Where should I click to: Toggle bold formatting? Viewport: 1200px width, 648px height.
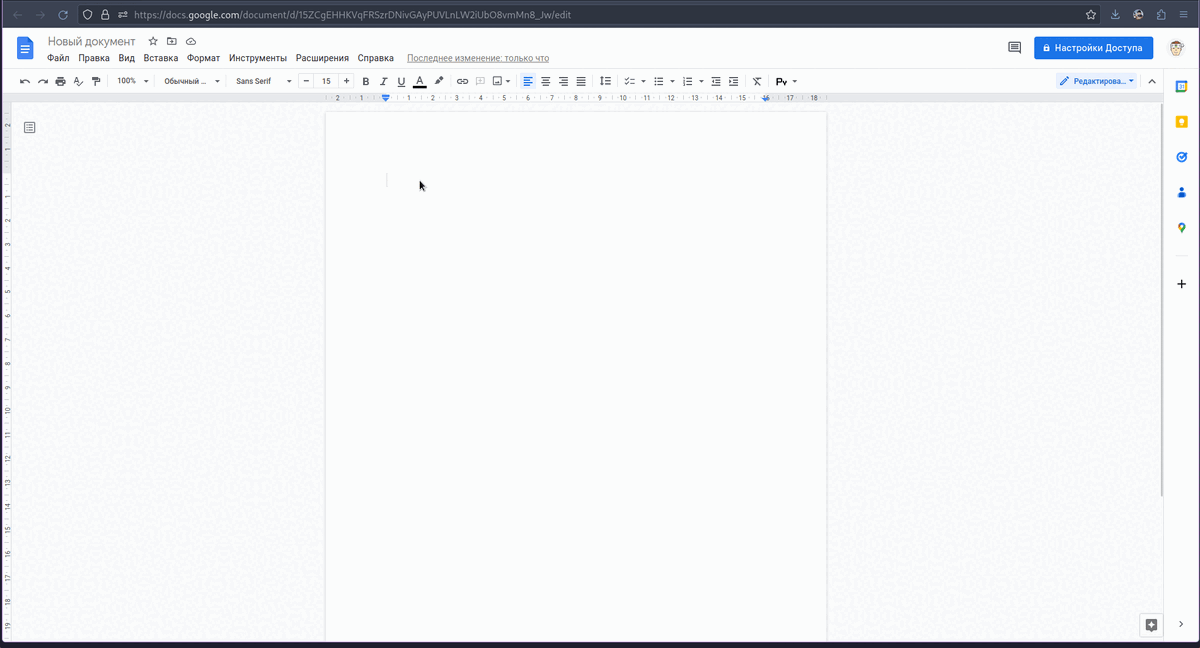point(365,81)
